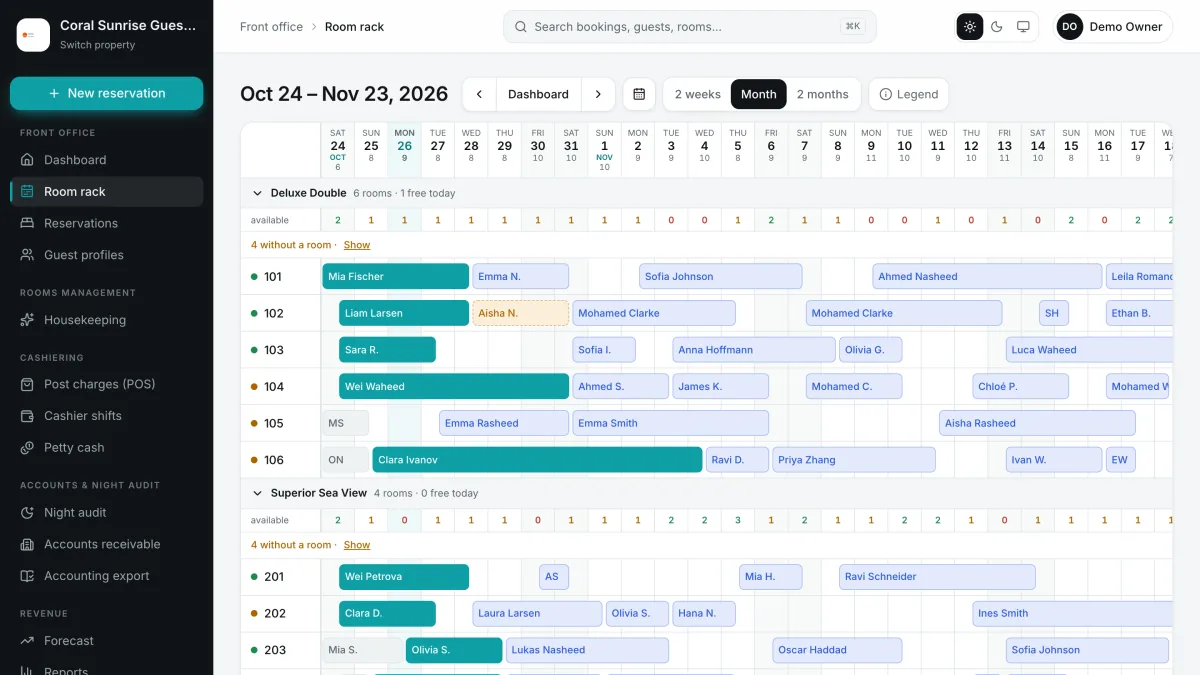
Task: Collapse the Deluxe Double room group
Action: pos(257,193)
